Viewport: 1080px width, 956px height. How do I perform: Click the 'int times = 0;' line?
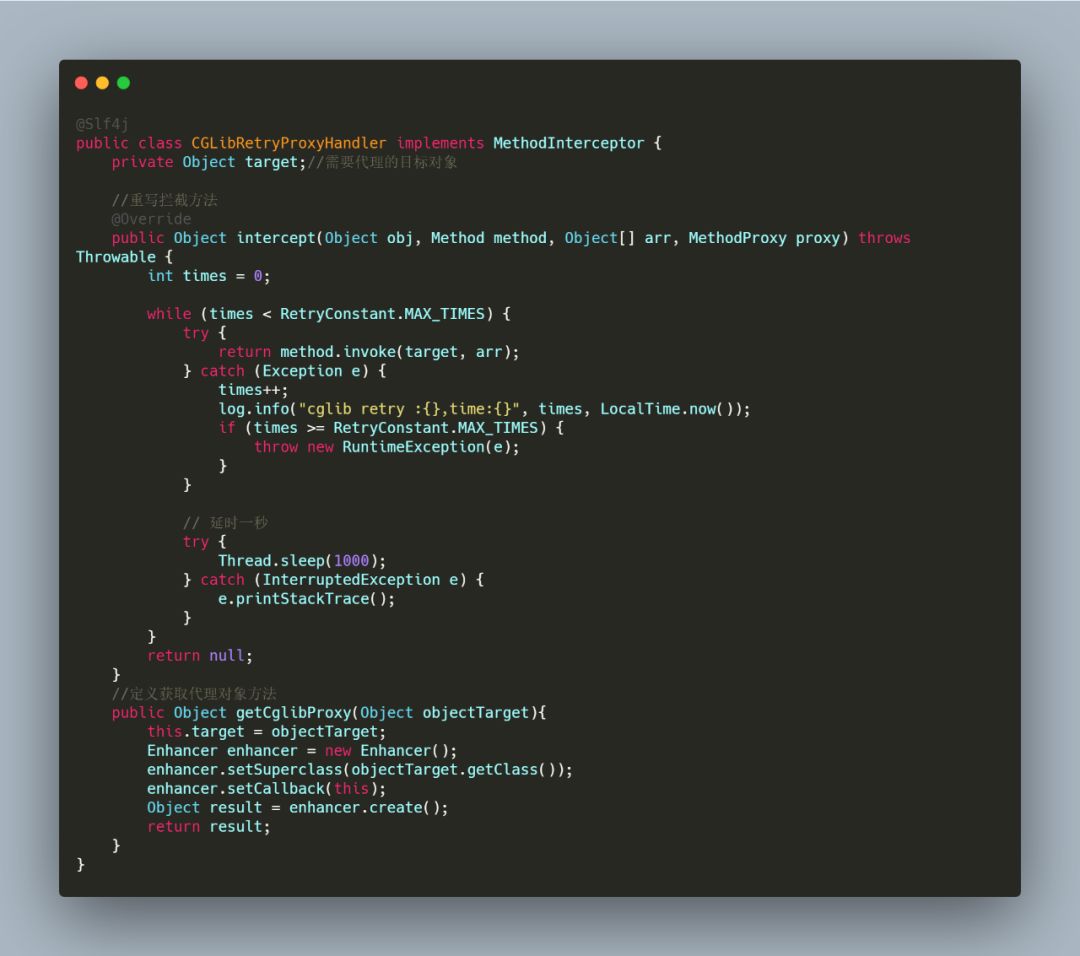pos(209,276)
